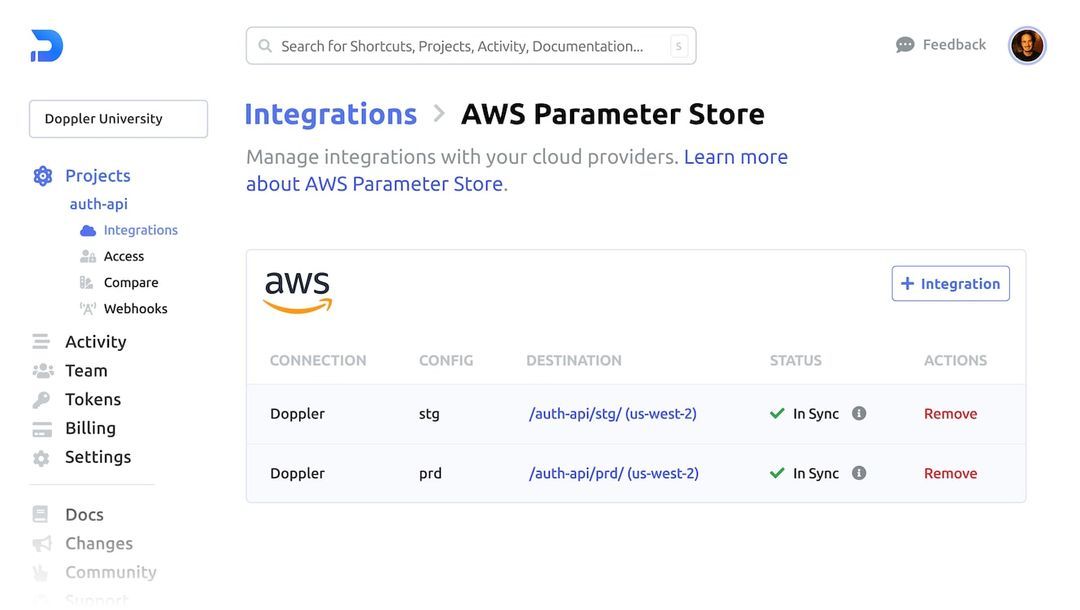Click the + Integration button

point(950,283)
